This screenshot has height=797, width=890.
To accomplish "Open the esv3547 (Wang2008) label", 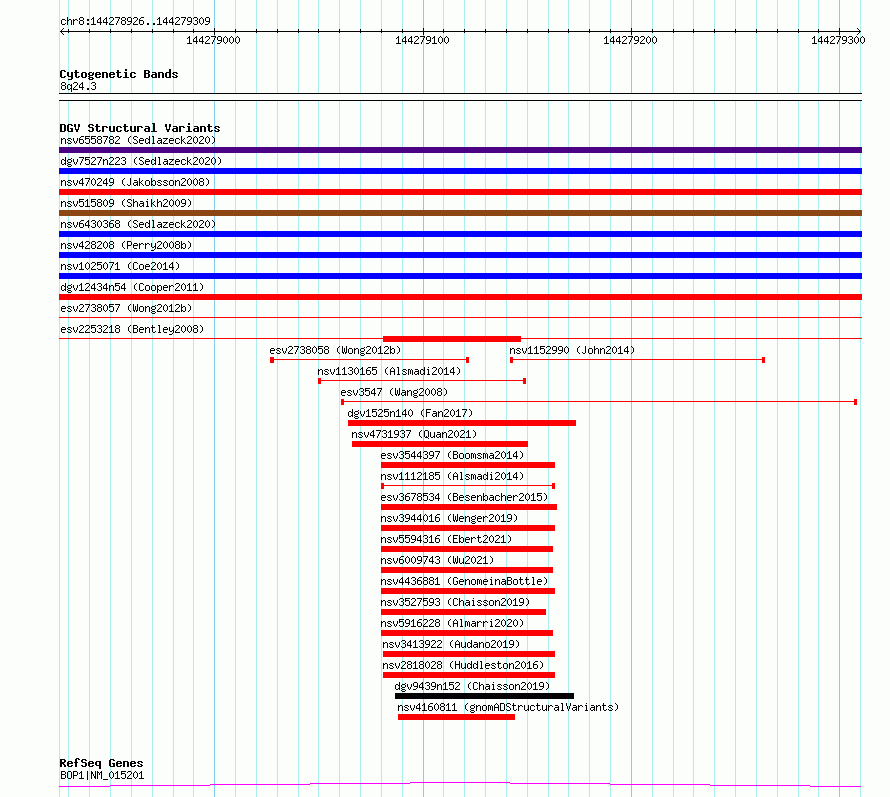I will (394, 392).
